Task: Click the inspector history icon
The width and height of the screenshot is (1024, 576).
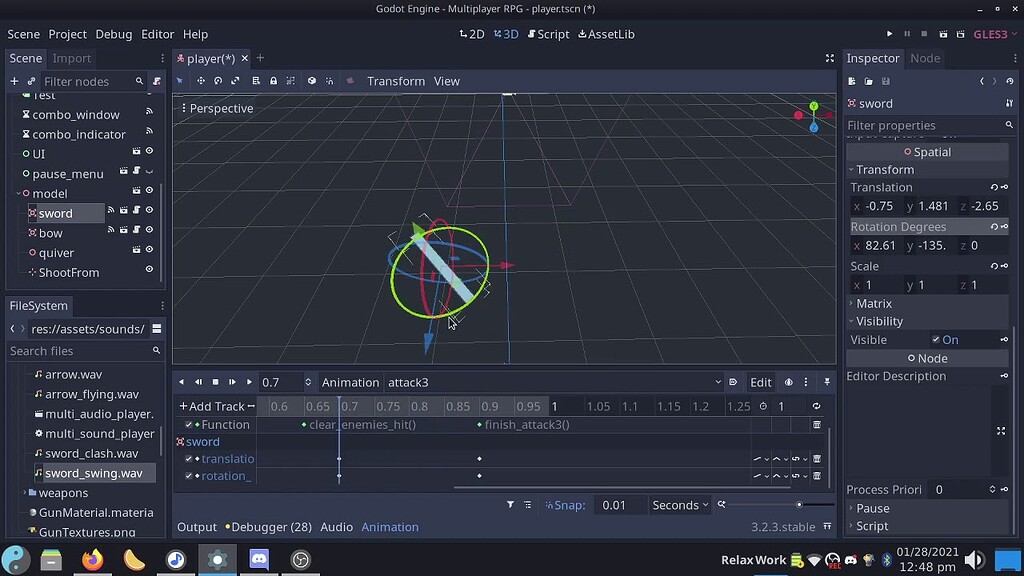Action: pyautogui.click(x=1010, y=81)
